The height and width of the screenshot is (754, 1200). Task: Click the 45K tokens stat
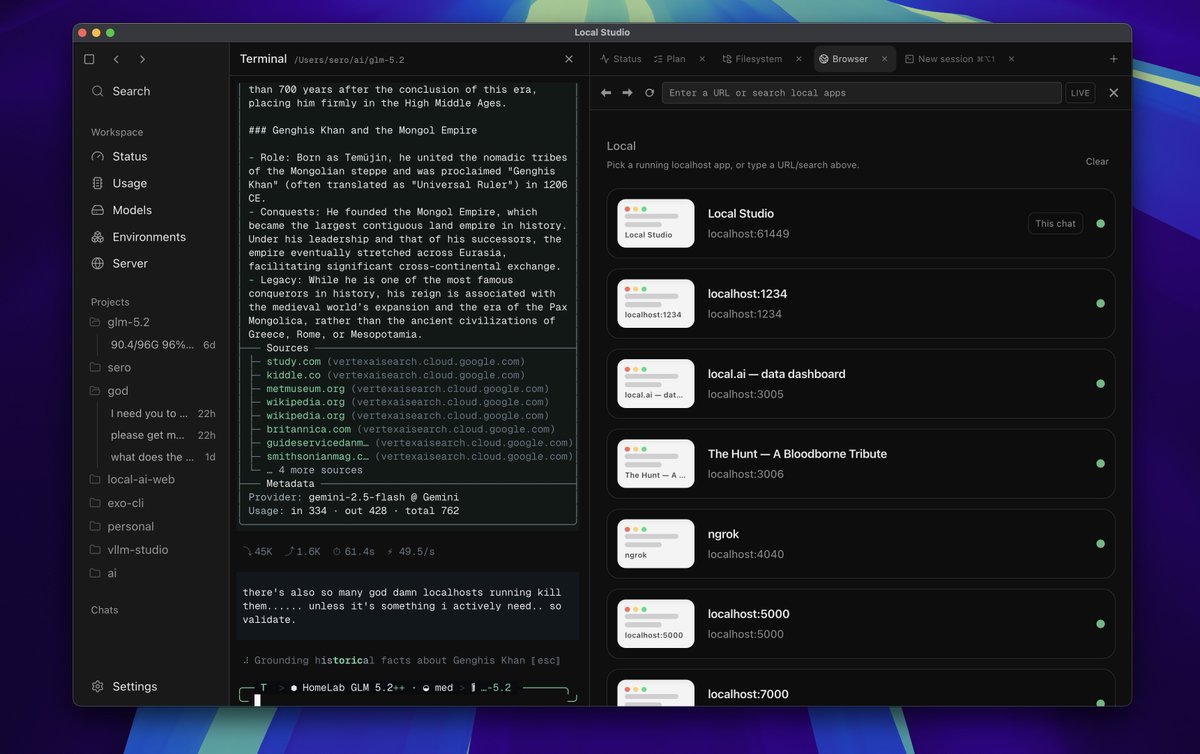(257, 551)
